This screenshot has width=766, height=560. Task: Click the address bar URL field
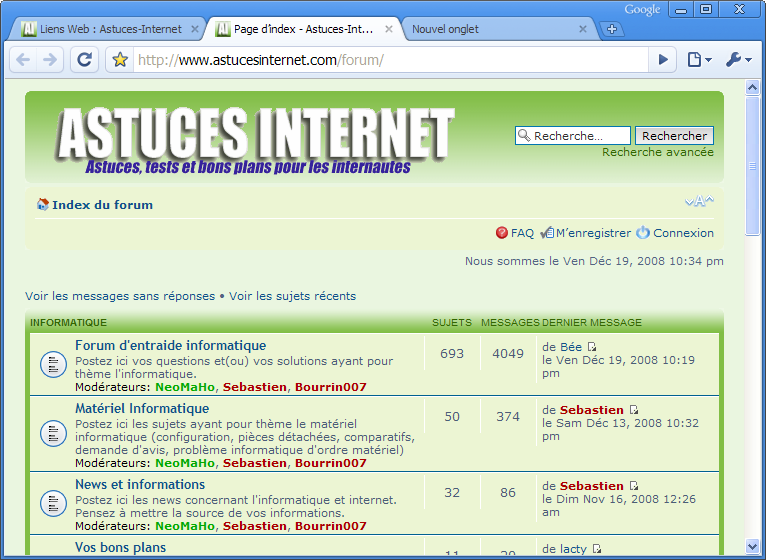tap(391, 60)
